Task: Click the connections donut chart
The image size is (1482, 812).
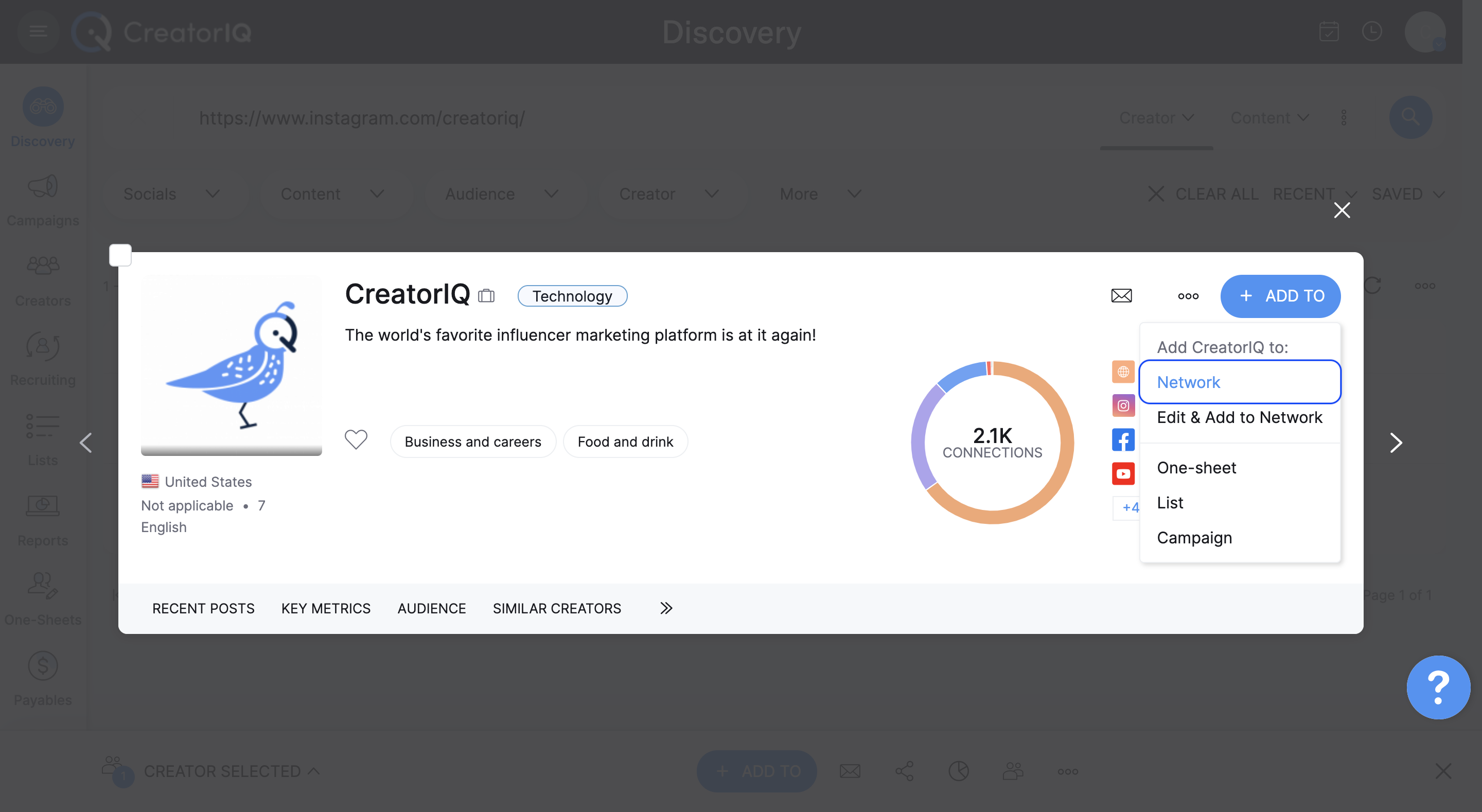Action: pos(992,442)
